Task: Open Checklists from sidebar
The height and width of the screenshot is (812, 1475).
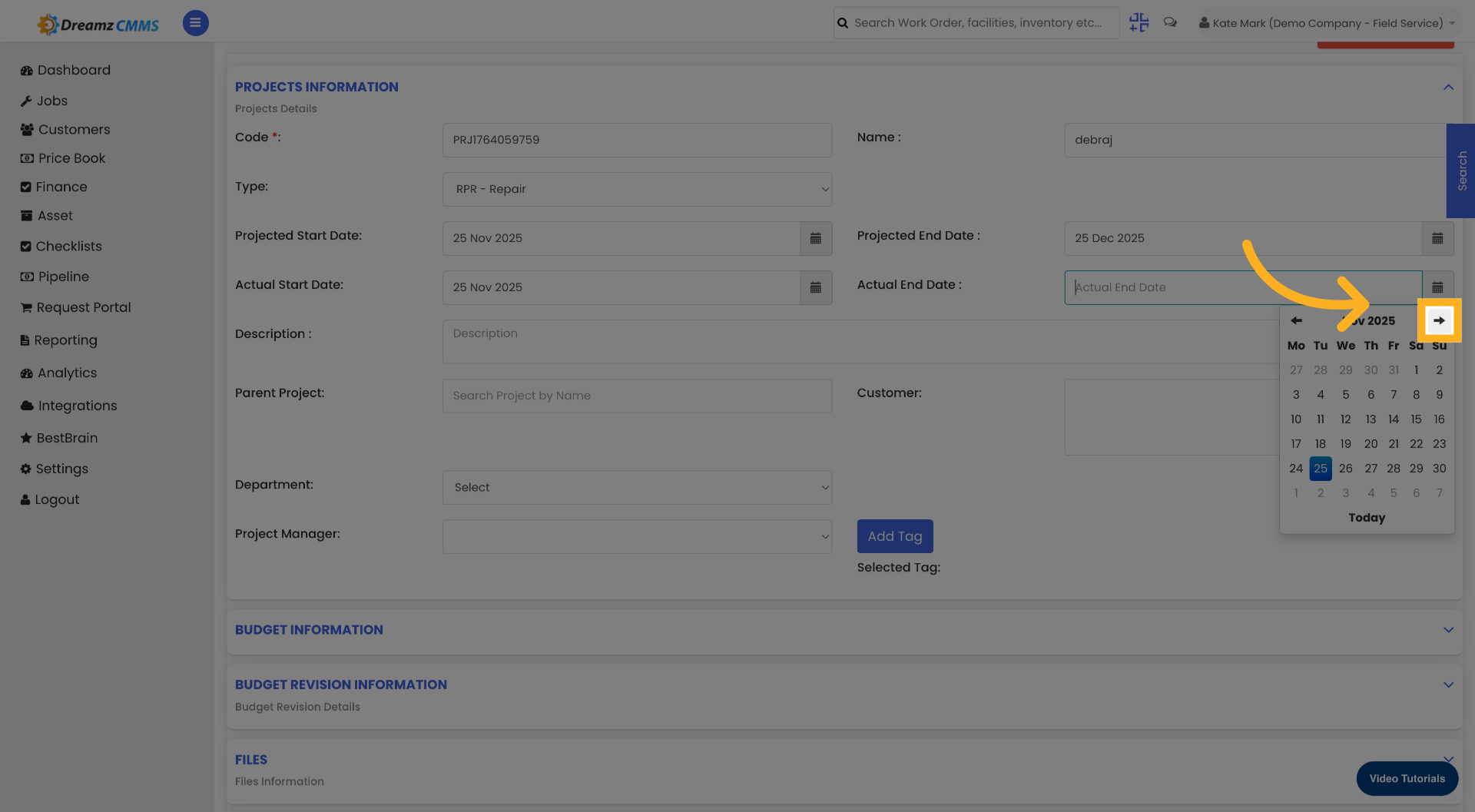Action: point(61,246)
